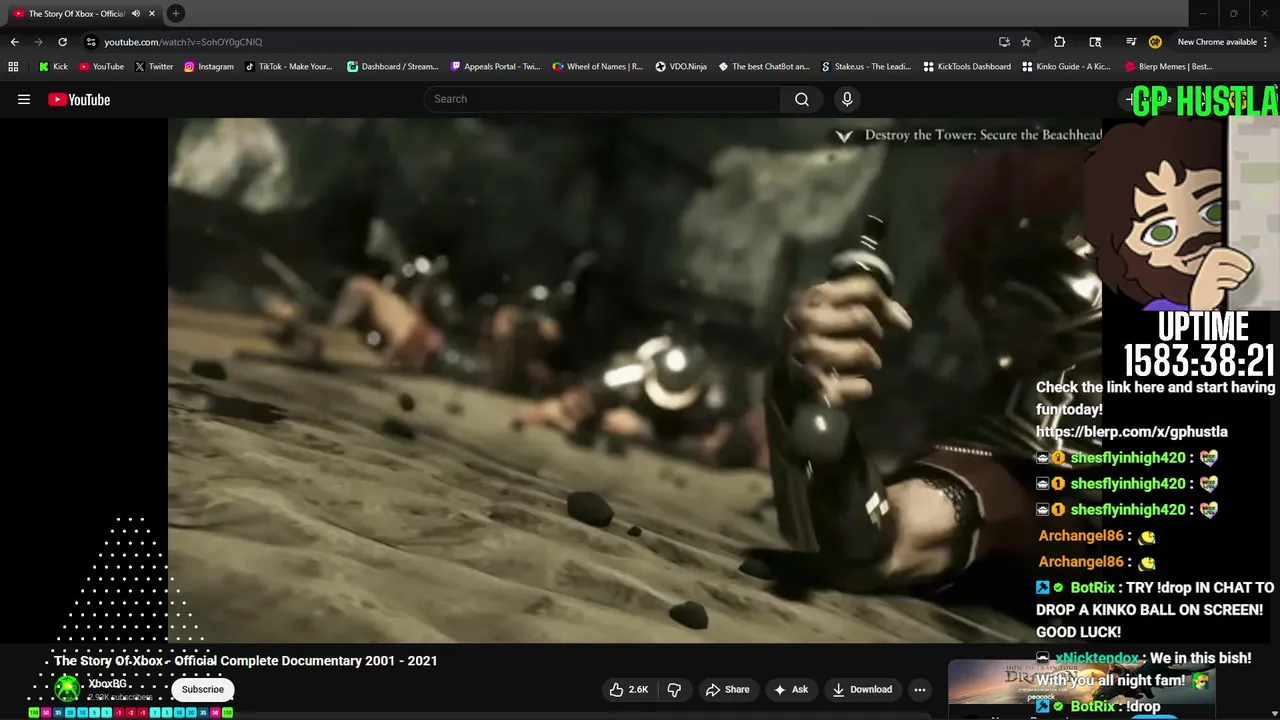Open XboxBG channel avatar
1280x720 pixels.
67,688
